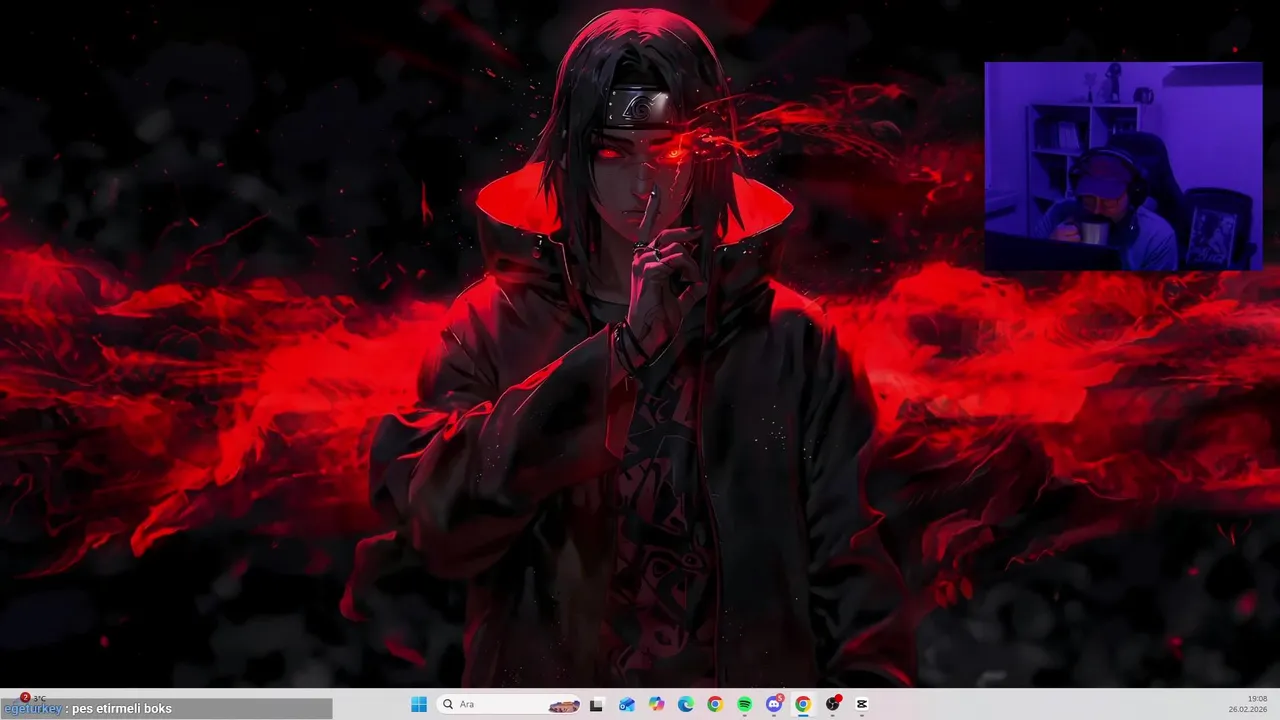The width and height of the screenshot is (1280, 720).
Task: Launch Microsoft Edge from the taskbar
Action: pyautogui.click(x=686, y=704)
